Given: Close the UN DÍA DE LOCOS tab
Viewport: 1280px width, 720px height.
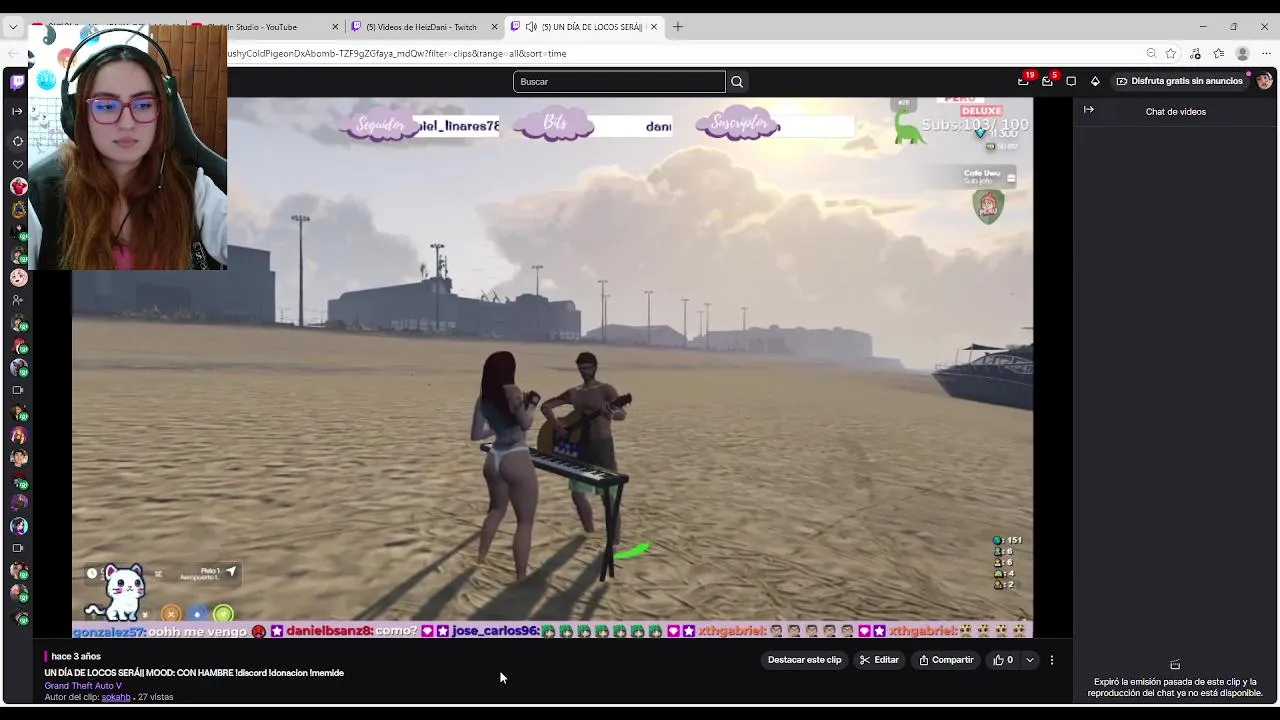Looking at the screenshot, I should point(654,27).
